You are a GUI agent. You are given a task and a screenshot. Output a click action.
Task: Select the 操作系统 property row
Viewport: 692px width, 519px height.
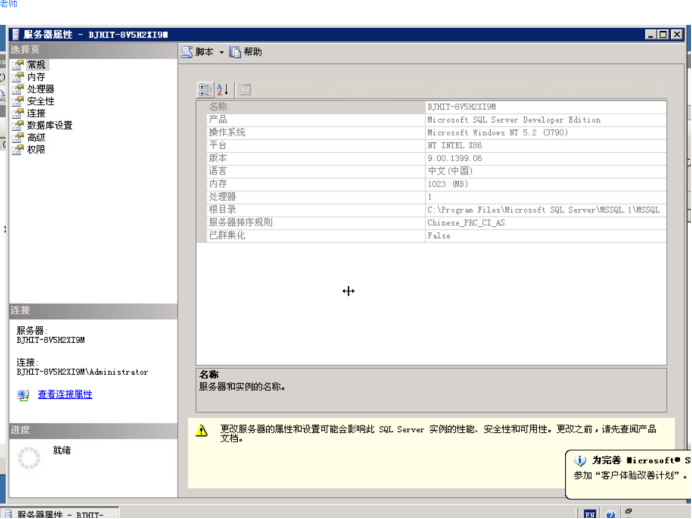431,132
